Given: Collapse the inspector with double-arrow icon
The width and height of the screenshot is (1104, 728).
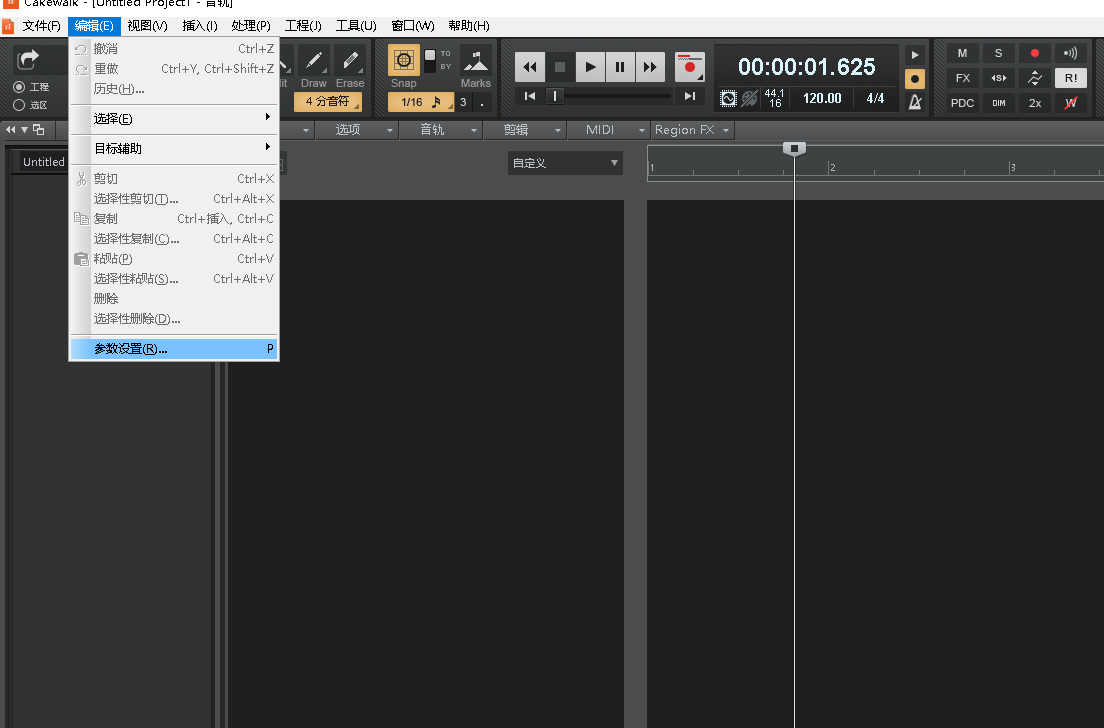Looking at the screenshot, I should [10, 130].
